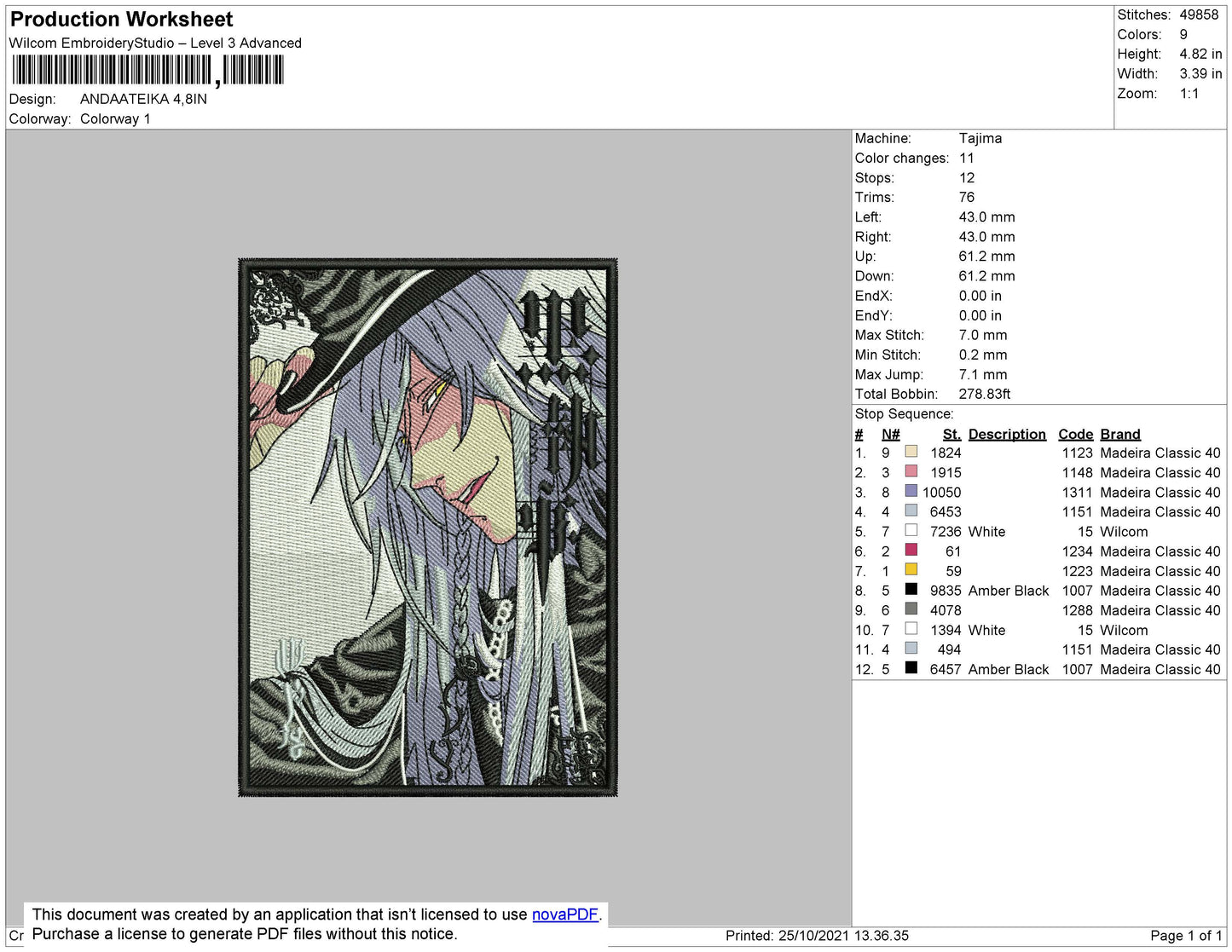
Task: Click stitch count '10050' in row 3
Action: 942,492
